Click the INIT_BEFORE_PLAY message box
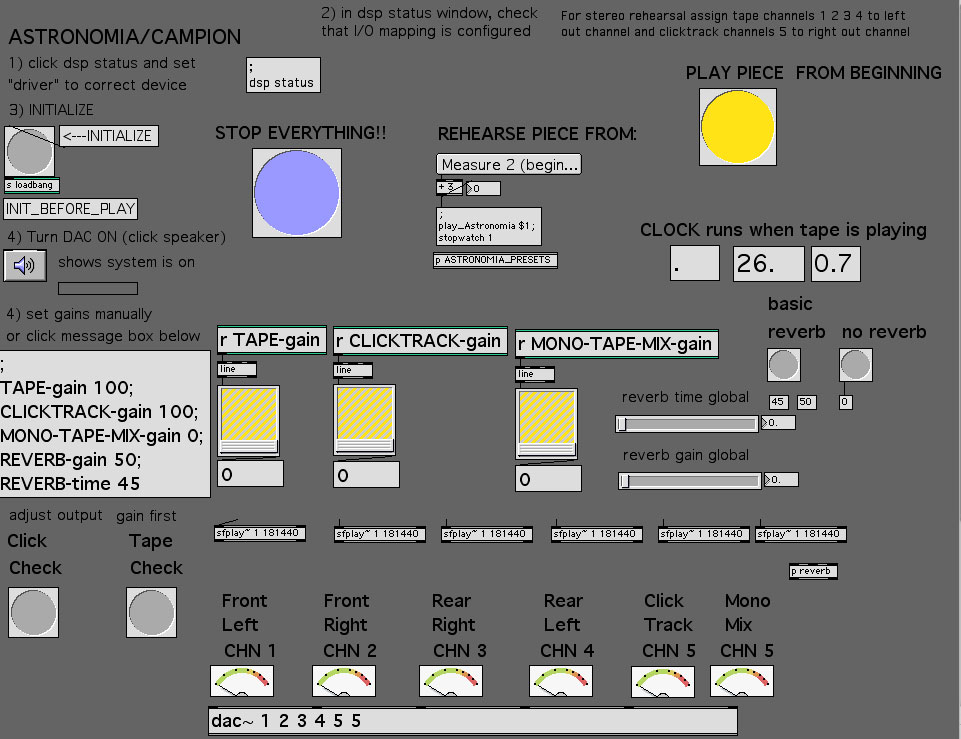 click(70, 209)
